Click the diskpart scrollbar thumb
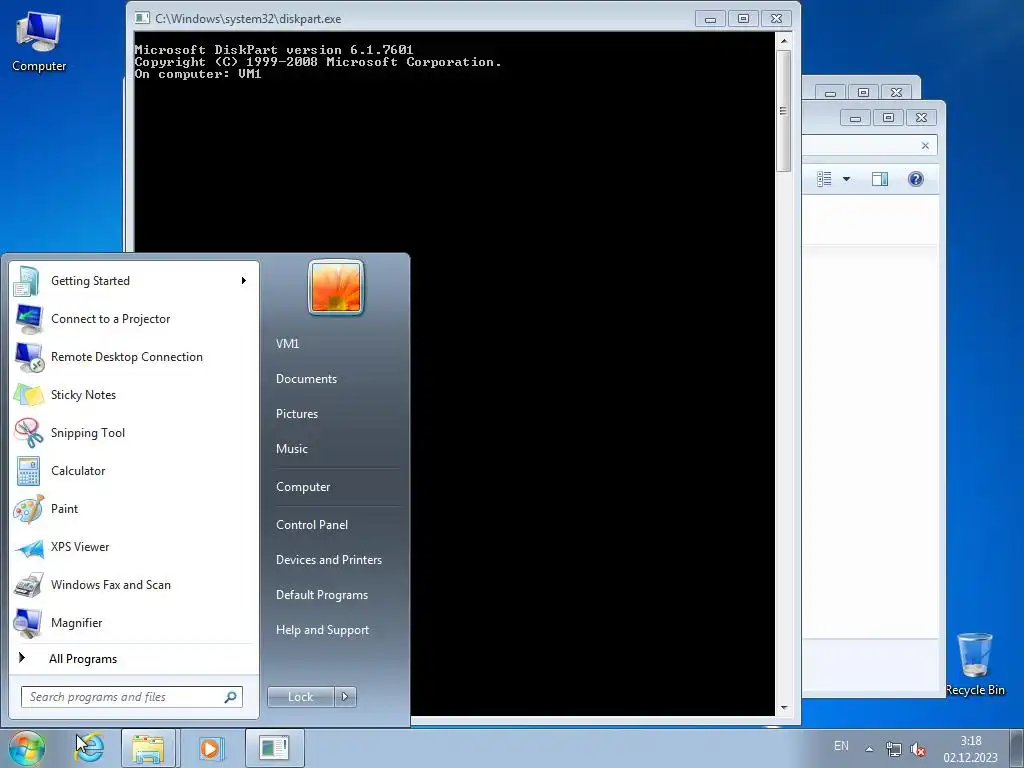Screen dimensions: 1024x768 click(x=784, y=111)
